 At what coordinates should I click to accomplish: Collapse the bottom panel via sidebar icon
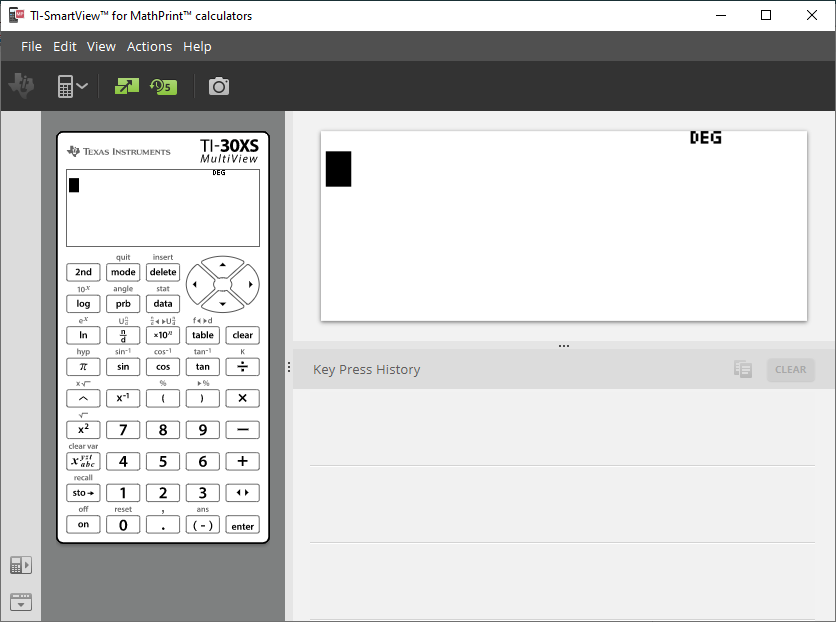point(20,601)
